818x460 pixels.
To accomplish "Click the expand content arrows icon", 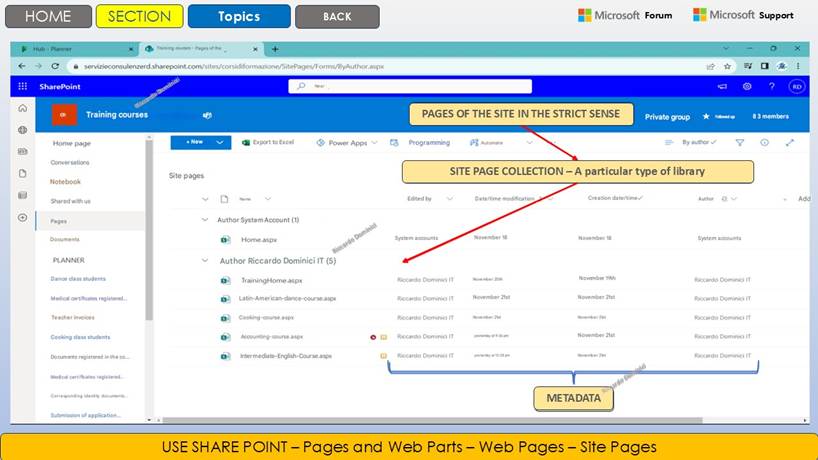I will 789,143.
